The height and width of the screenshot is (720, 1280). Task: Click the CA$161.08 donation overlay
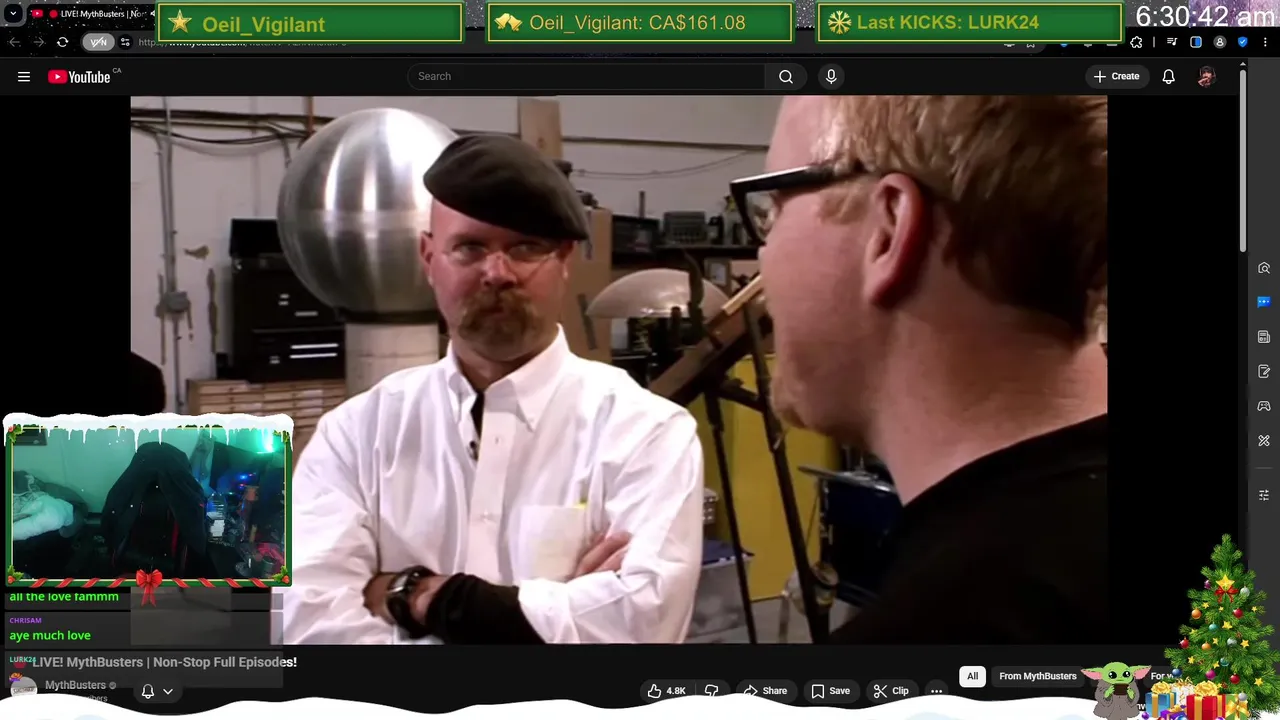point(640,22)
